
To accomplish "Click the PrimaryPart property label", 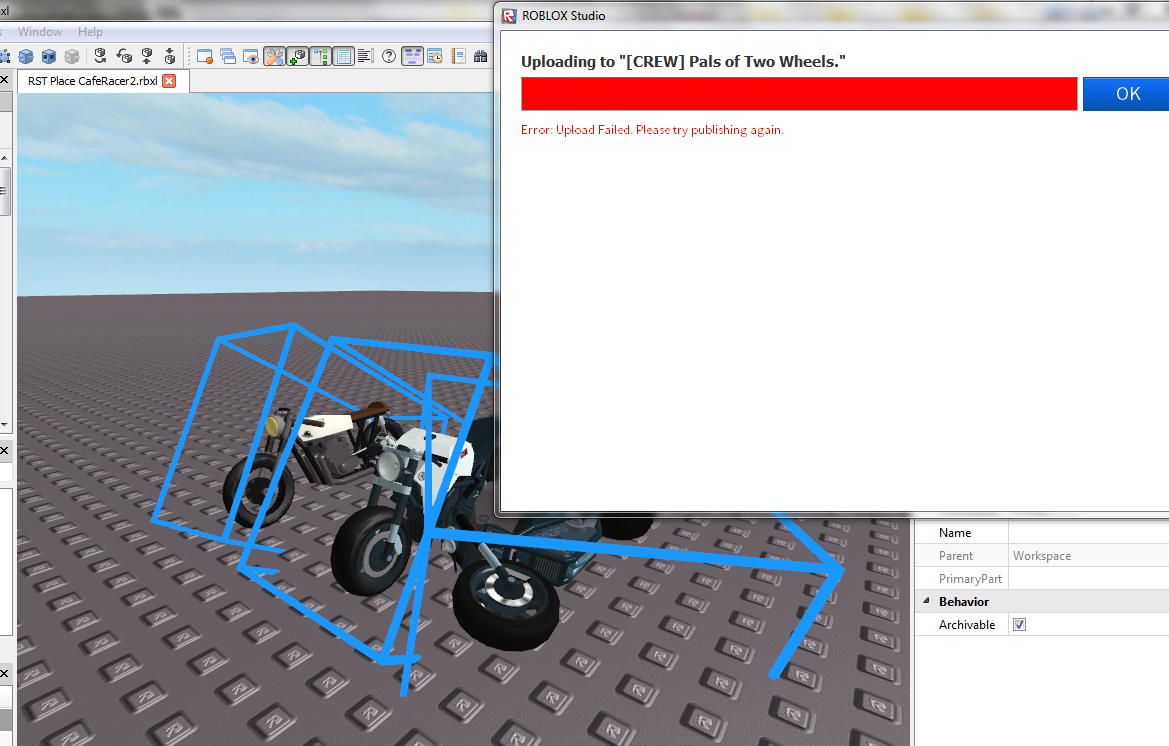I will coord(970,579).
